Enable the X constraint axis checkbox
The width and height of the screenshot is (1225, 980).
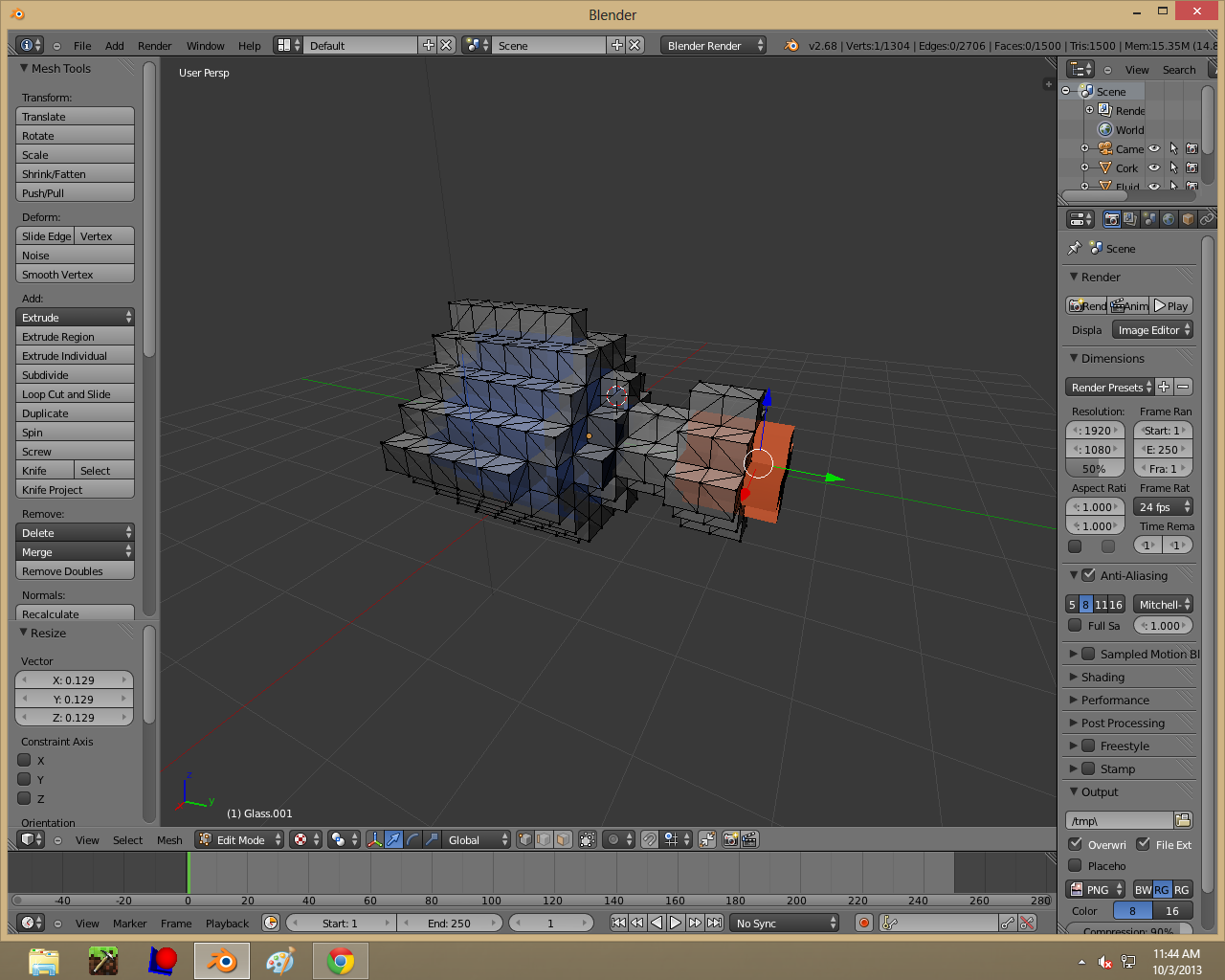(25, 760)
